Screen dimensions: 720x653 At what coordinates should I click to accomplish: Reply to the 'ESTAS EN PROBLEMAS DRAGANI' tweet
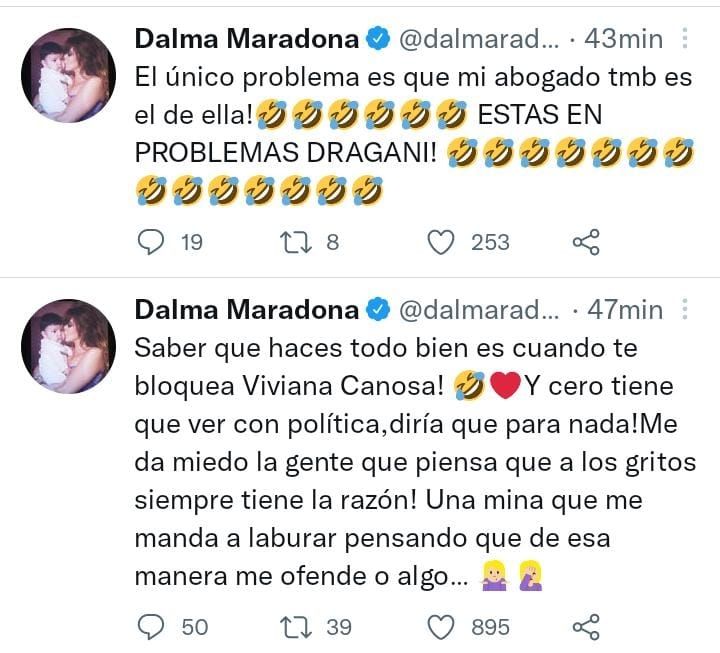click(x=150, y=242)
